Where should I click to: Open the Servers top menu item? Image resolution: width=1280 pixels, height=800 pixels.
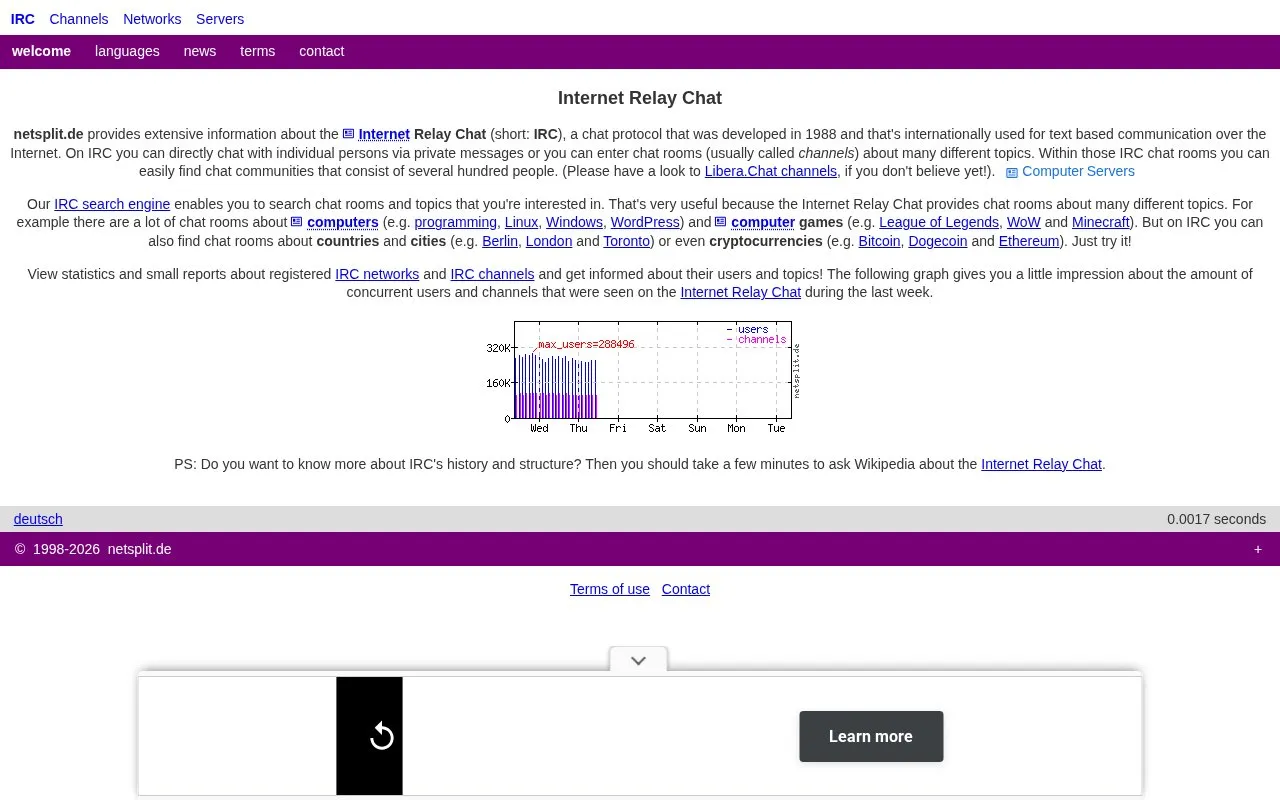[x=220, y=19]
